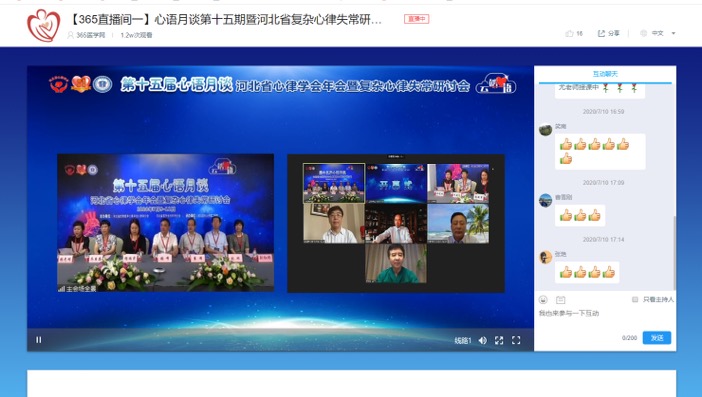The height and width of the screenshot is (397, 702).
Task: Open the 365医学网 author link
Action: pos(90,35)
